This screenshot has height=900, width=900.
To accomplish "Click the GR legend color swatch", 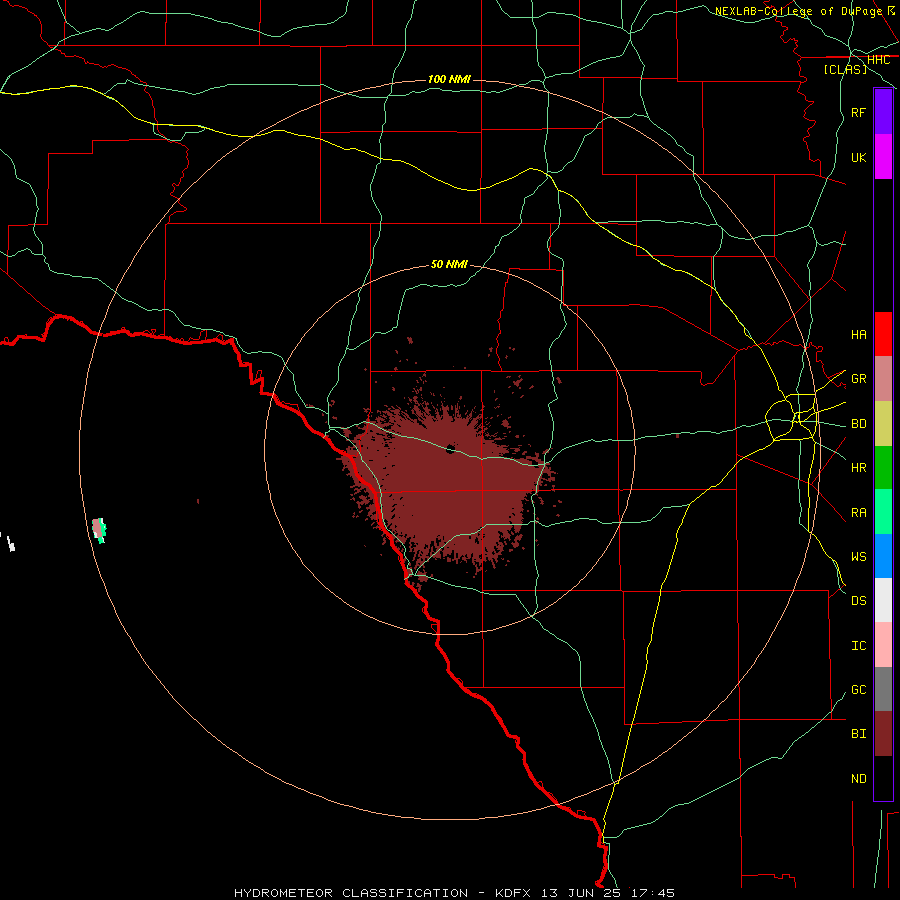I will point(883,379).
